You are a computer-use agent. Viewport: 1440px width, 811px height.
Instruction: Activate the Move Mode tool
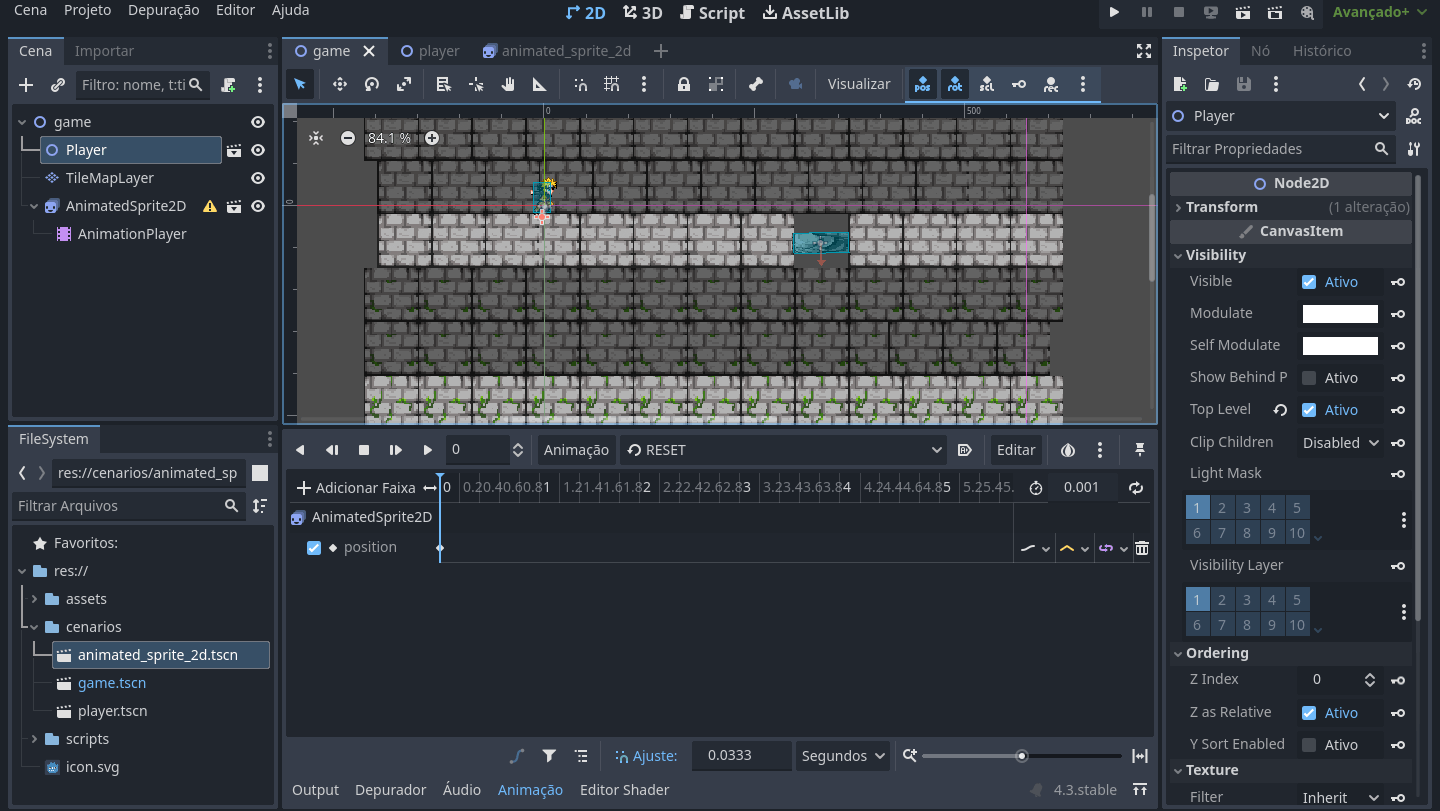pyautogui.click(x=340, y=85)
